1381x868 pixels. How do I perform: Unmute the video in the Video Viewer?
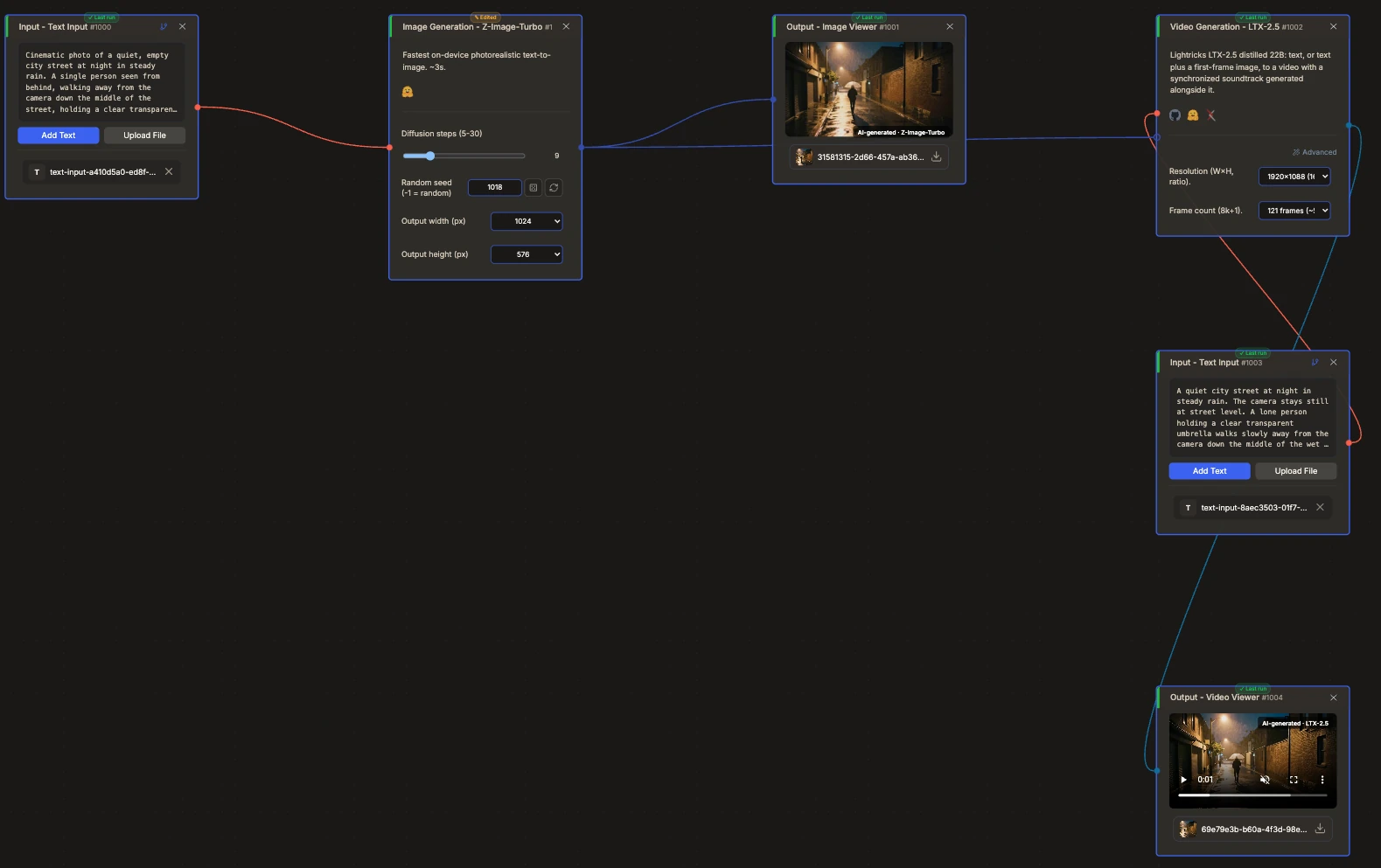[x=1265, y=780]
